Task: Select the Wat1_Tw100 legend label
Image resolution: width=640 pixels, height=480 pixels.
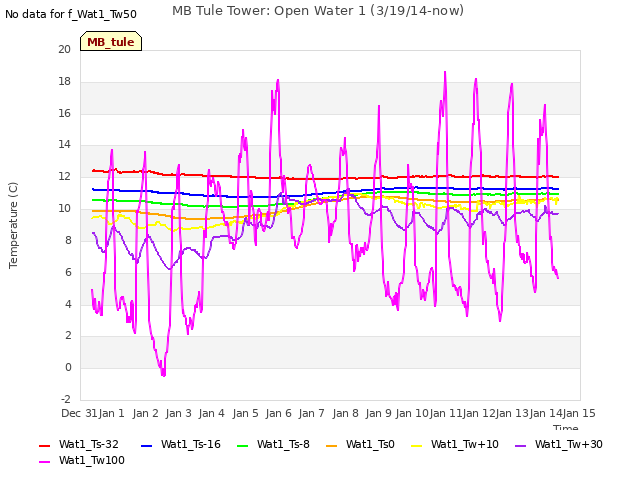Action: [x=92, y=460]
